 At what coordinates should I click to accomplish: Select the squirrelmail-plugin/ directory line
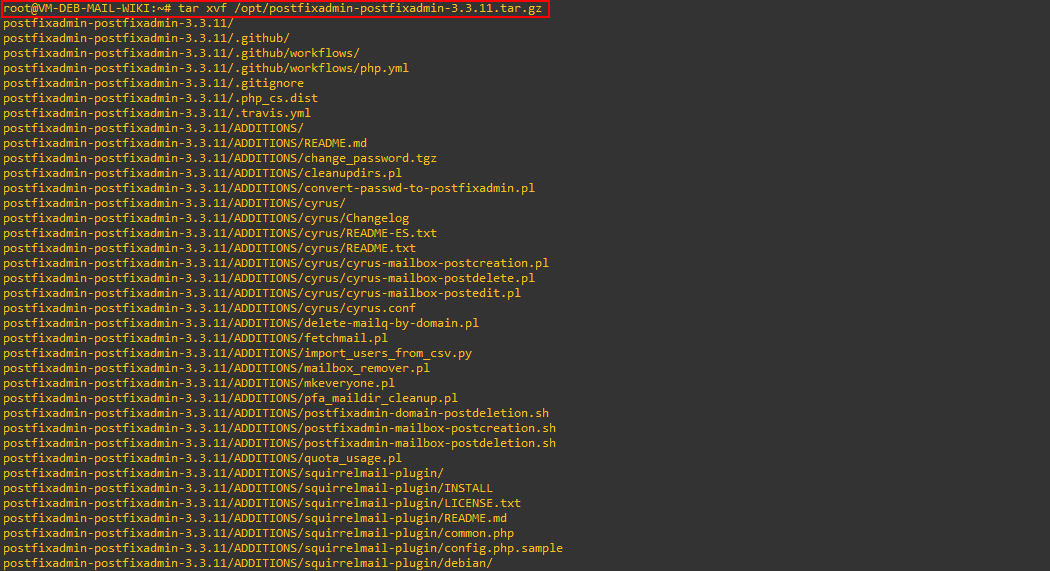coord(223,473)
